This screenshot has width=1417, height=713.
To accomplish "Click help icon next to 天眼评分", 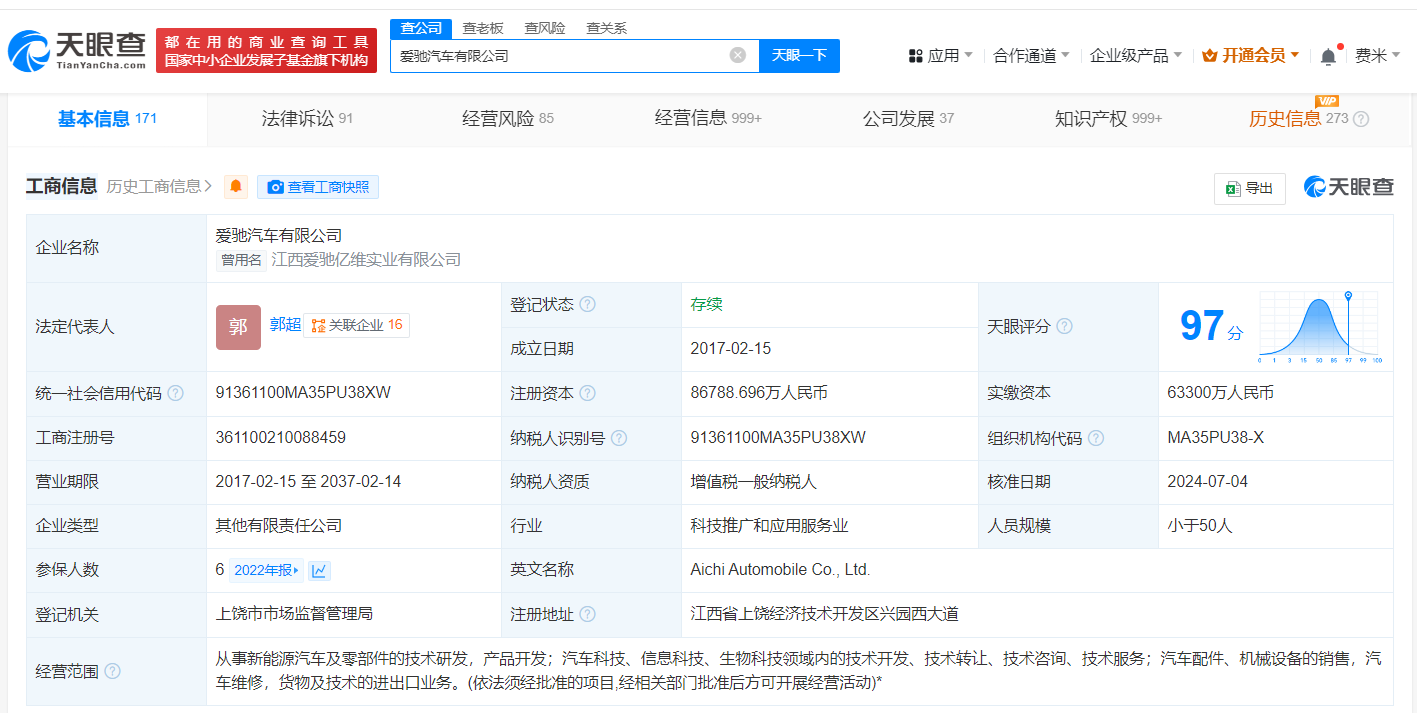I will [x=1064, y=326].
